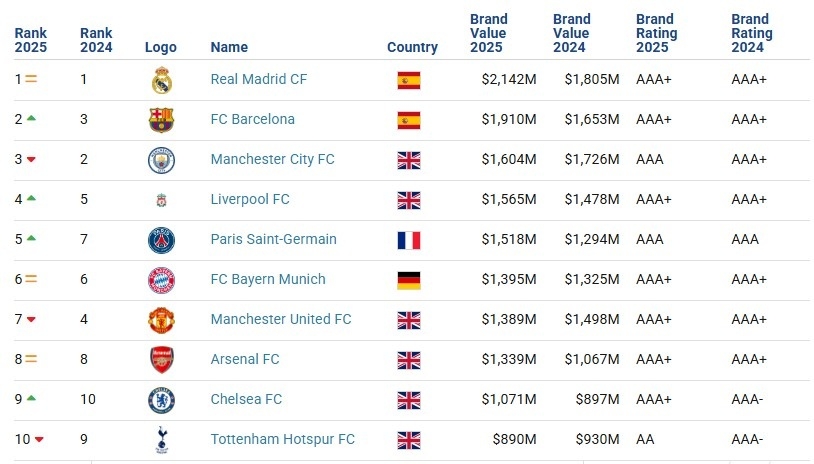The image size is (814, 464).
Task: Sort by Brand Value 2025 column header
Action: tap(489, 33)
